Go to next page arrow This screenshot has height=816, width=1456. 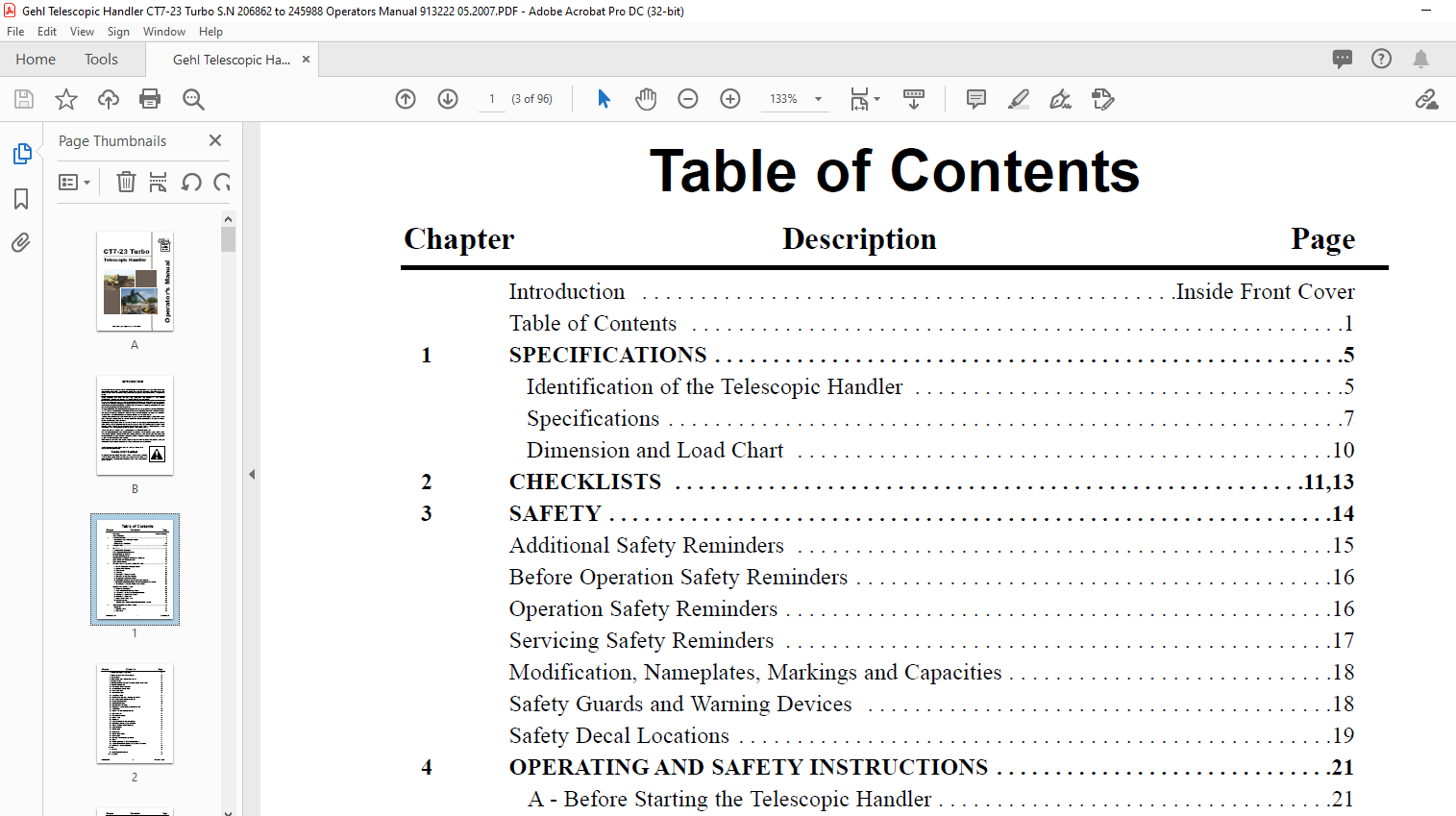448,99
